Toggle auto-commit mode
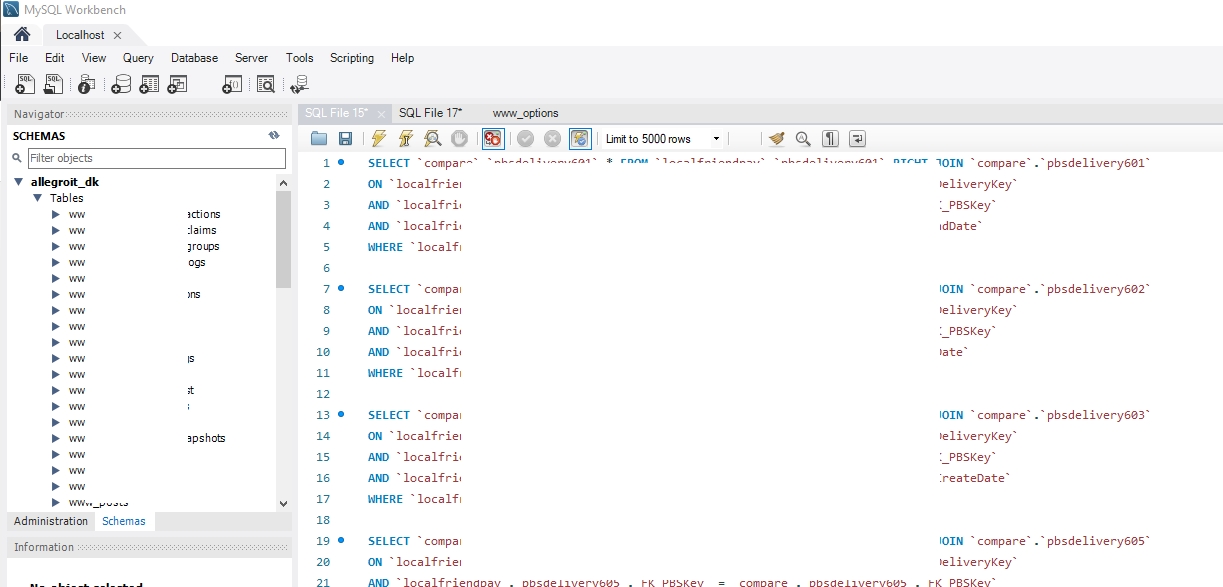This screenshot has height=587, width=1223. tap(579, 138)
